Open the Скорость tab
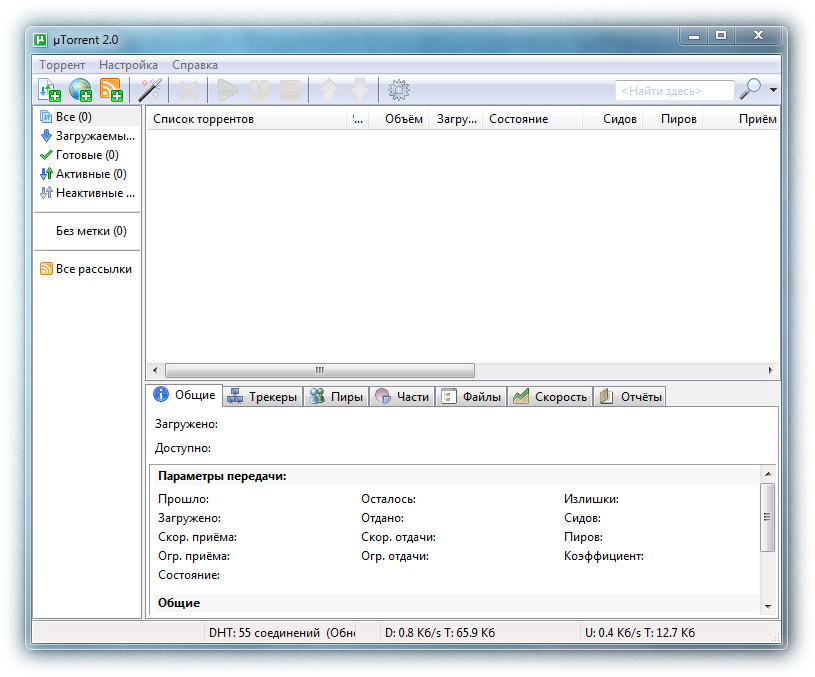 pyautogui.click(x=550, y=397)
